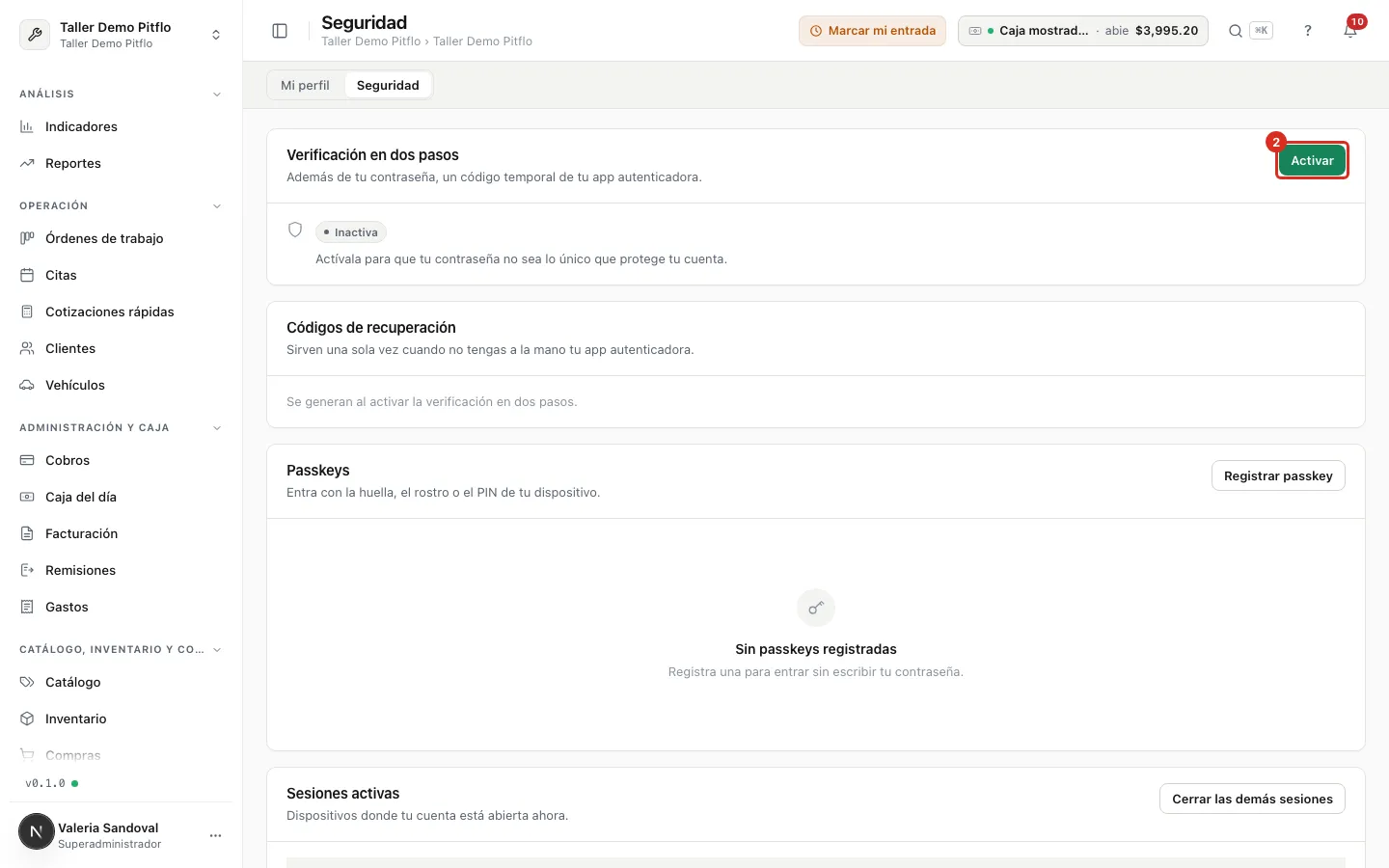Screen dimensions: 1389x868
Task: Navigate to Clientes in the sidebar
Action: [122, 348]
